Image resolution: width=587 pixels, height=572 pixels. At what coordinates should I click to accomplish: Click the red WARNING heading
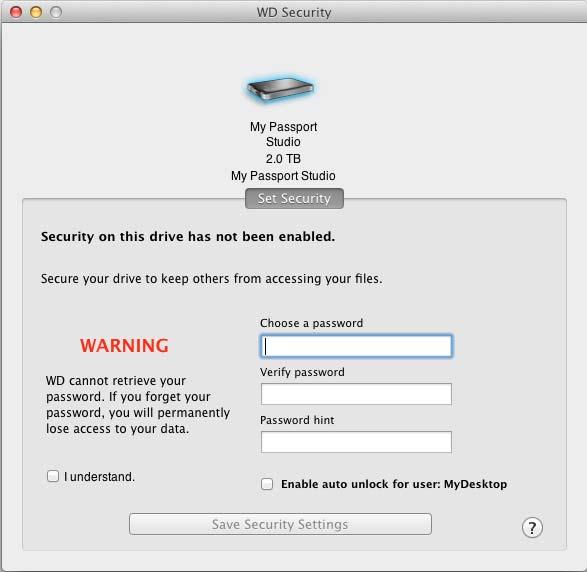click(x=124, y=346)
